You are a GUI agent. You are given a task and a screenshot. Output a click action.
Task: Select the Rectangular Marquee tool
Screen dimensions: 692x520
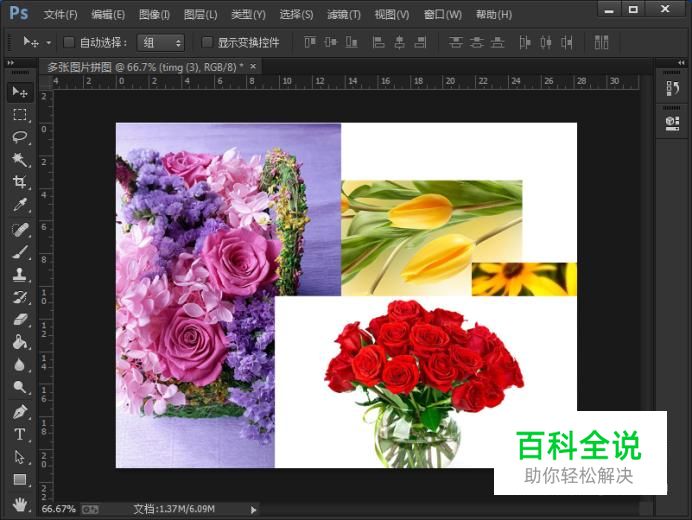[19, 115]
